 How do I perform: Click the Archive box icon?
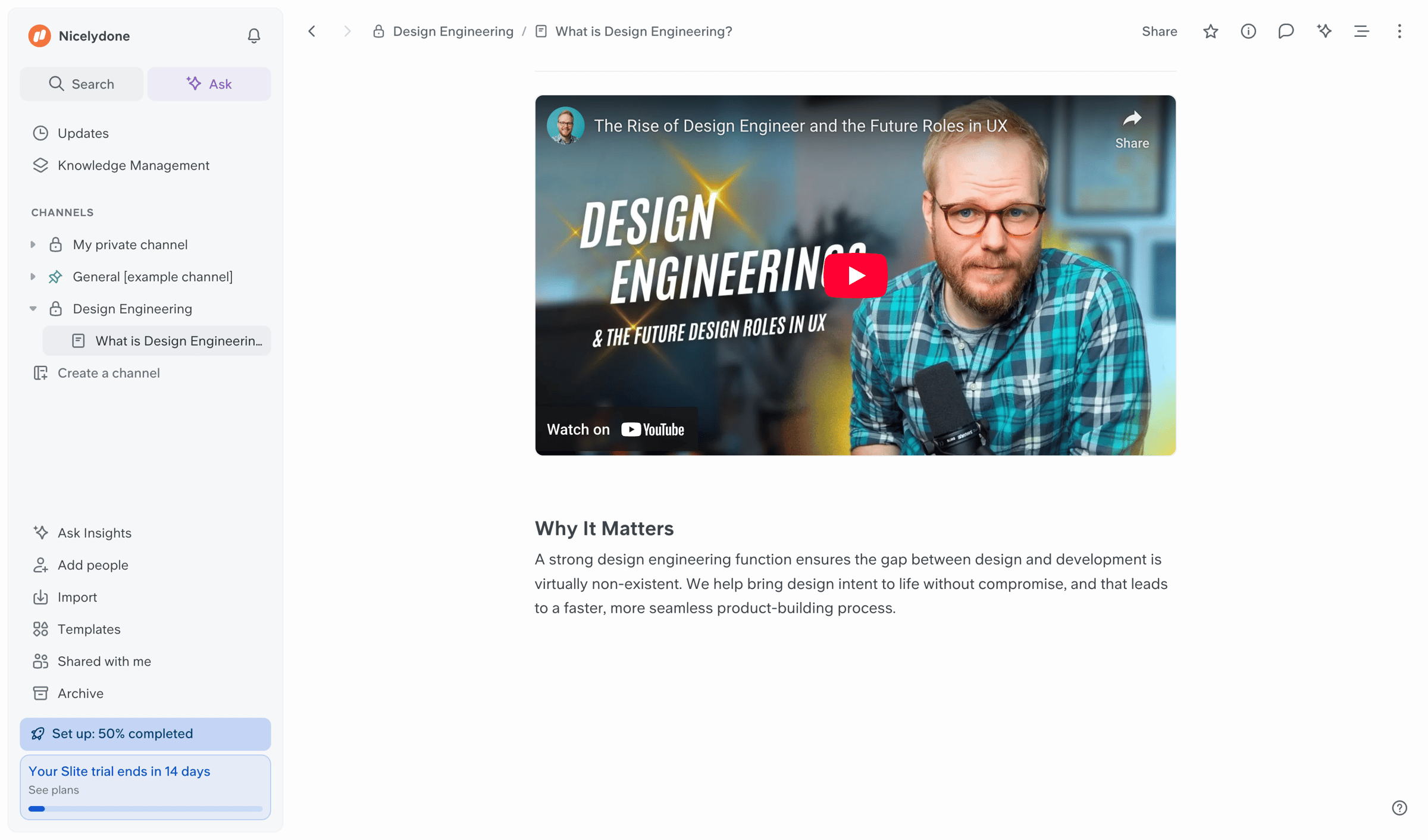(40, 694)
